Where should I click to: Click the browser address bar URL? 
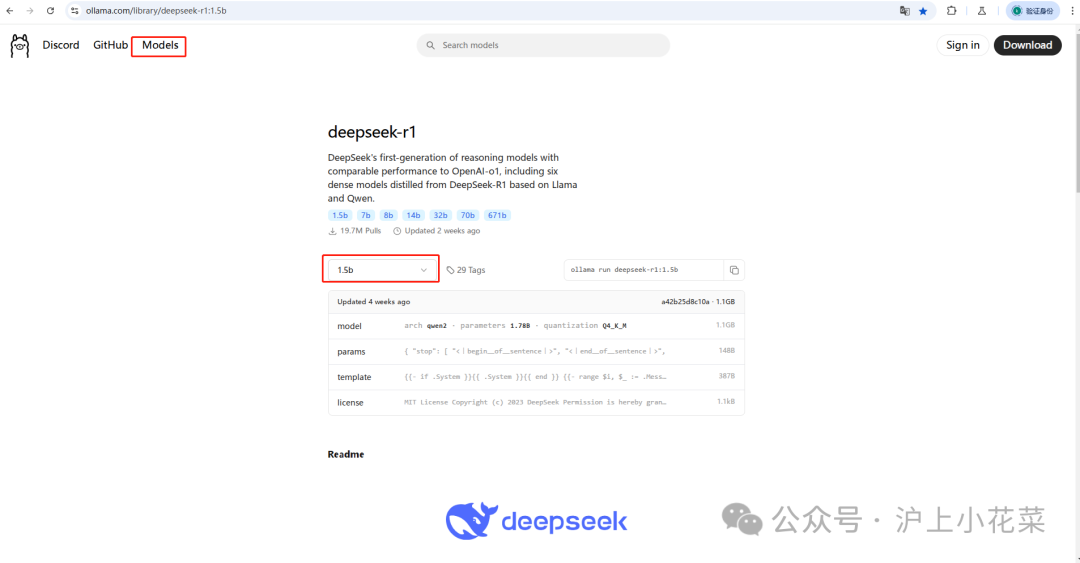click(x=156, y=11)
